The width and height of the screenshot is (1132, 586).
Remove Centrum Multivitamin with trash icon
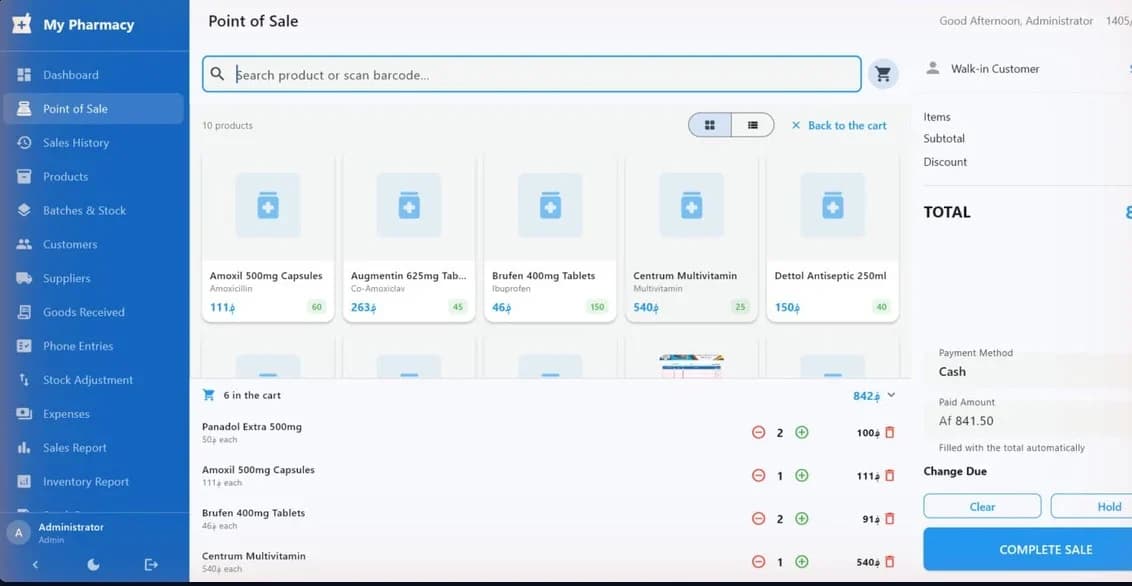[x=889, y=561]
